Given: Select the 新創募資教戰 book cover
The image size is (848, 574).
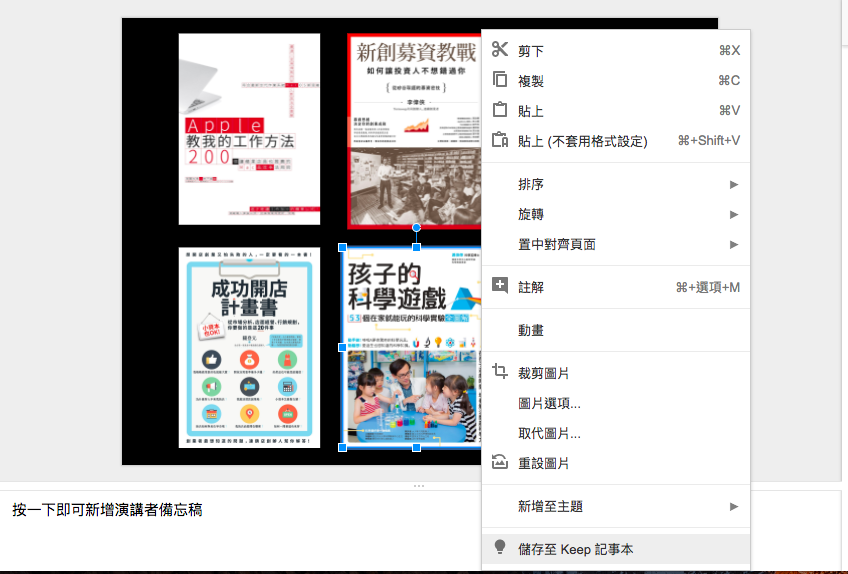Looking at the screenshot, I should tap(414, 131).
